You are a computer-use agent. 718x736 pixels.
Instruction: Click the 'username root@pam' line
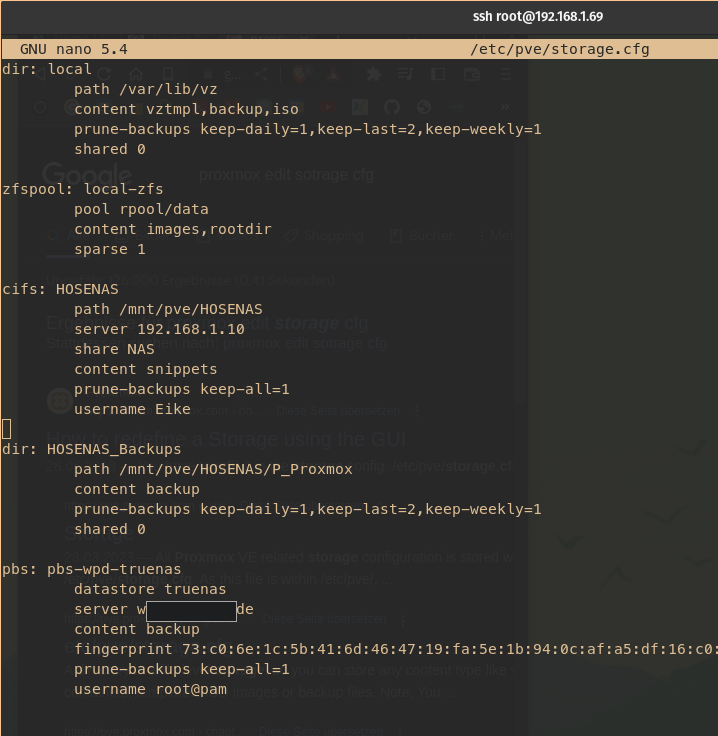150,689
